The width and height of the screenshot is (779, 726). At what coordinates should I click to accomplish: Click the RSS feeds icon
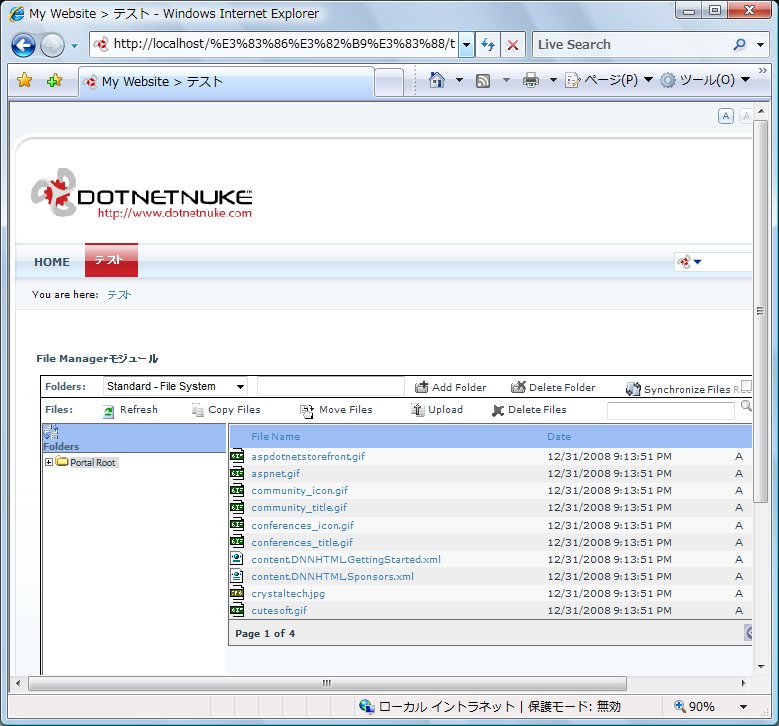click(483, 81)
